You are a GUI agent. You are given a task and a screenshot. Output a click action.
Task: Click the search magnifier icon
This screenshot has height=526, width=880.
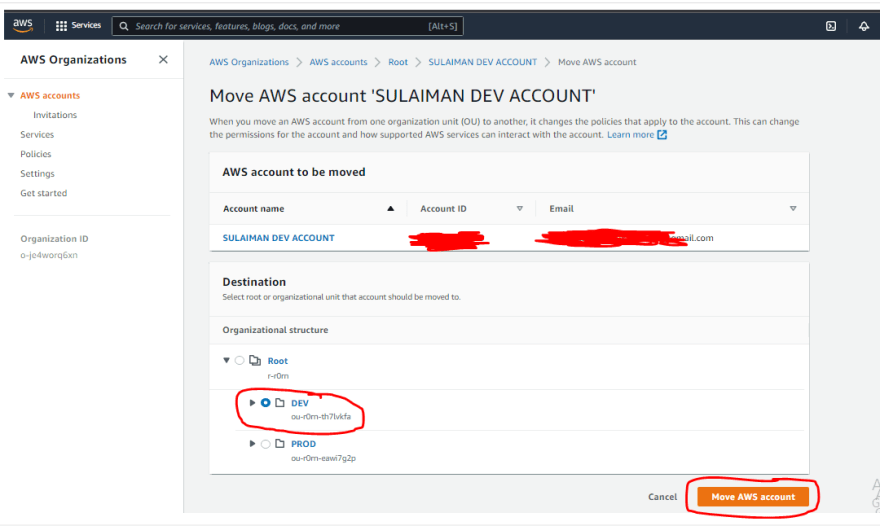pos(124,26)
